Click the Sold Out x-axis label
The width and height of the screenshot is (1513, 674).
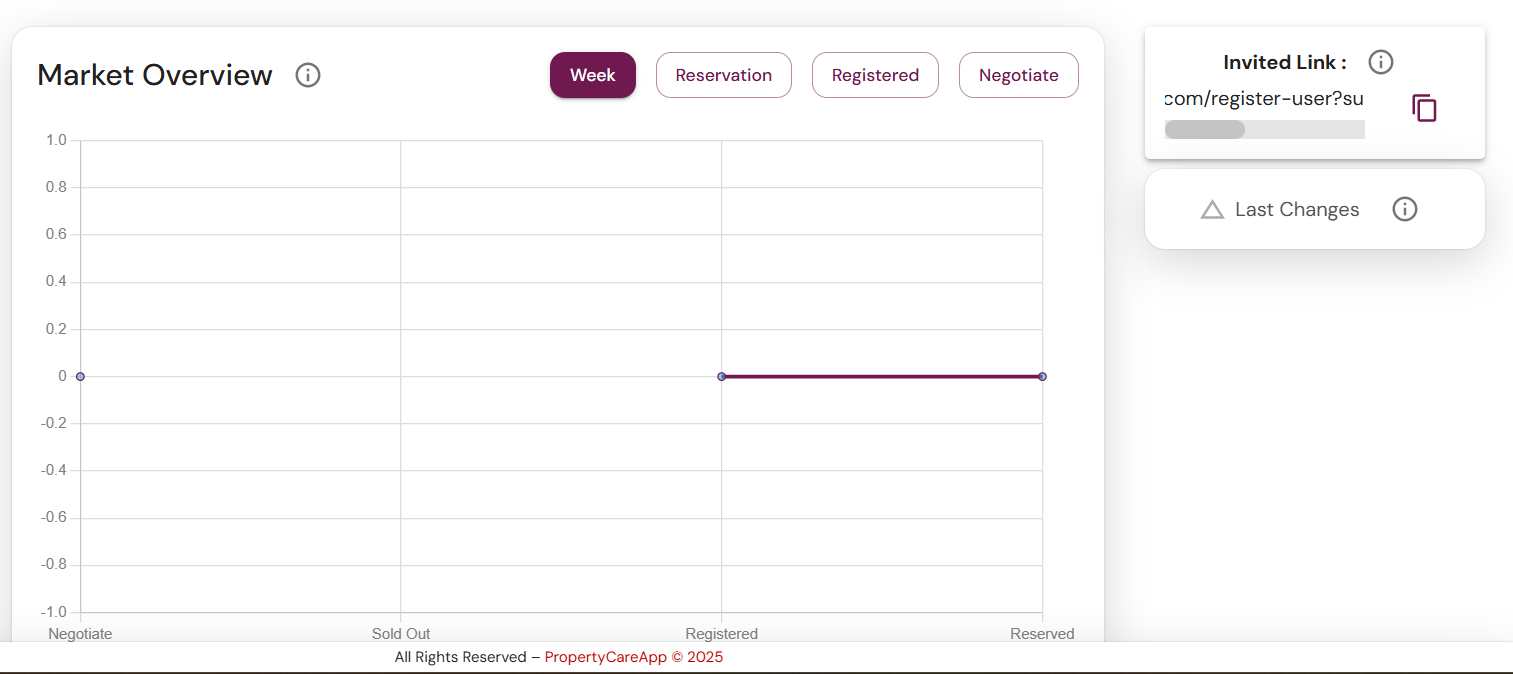tap(401, 633)
